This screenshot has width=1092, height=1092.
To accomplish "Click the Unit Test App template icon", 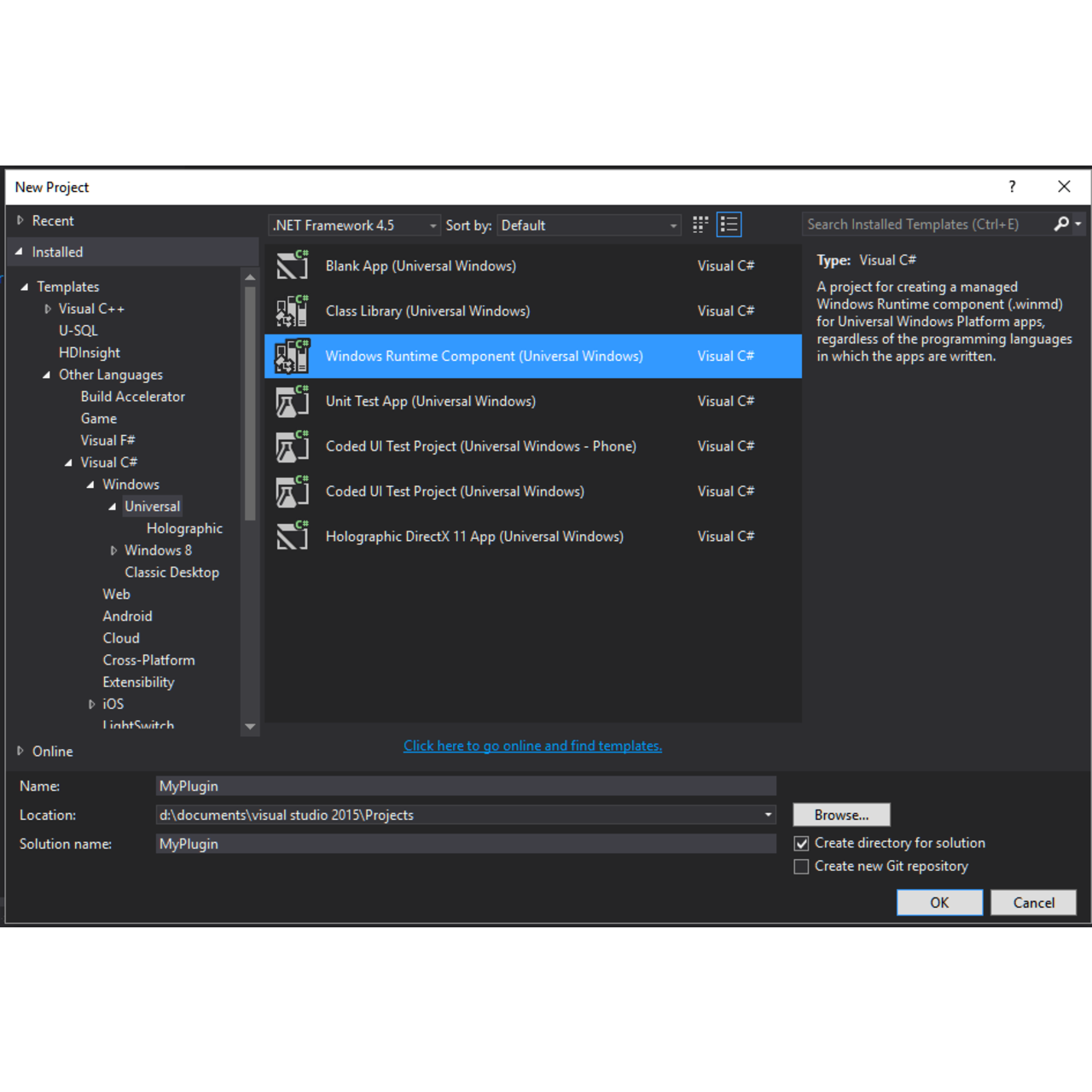I will point(292,401).
